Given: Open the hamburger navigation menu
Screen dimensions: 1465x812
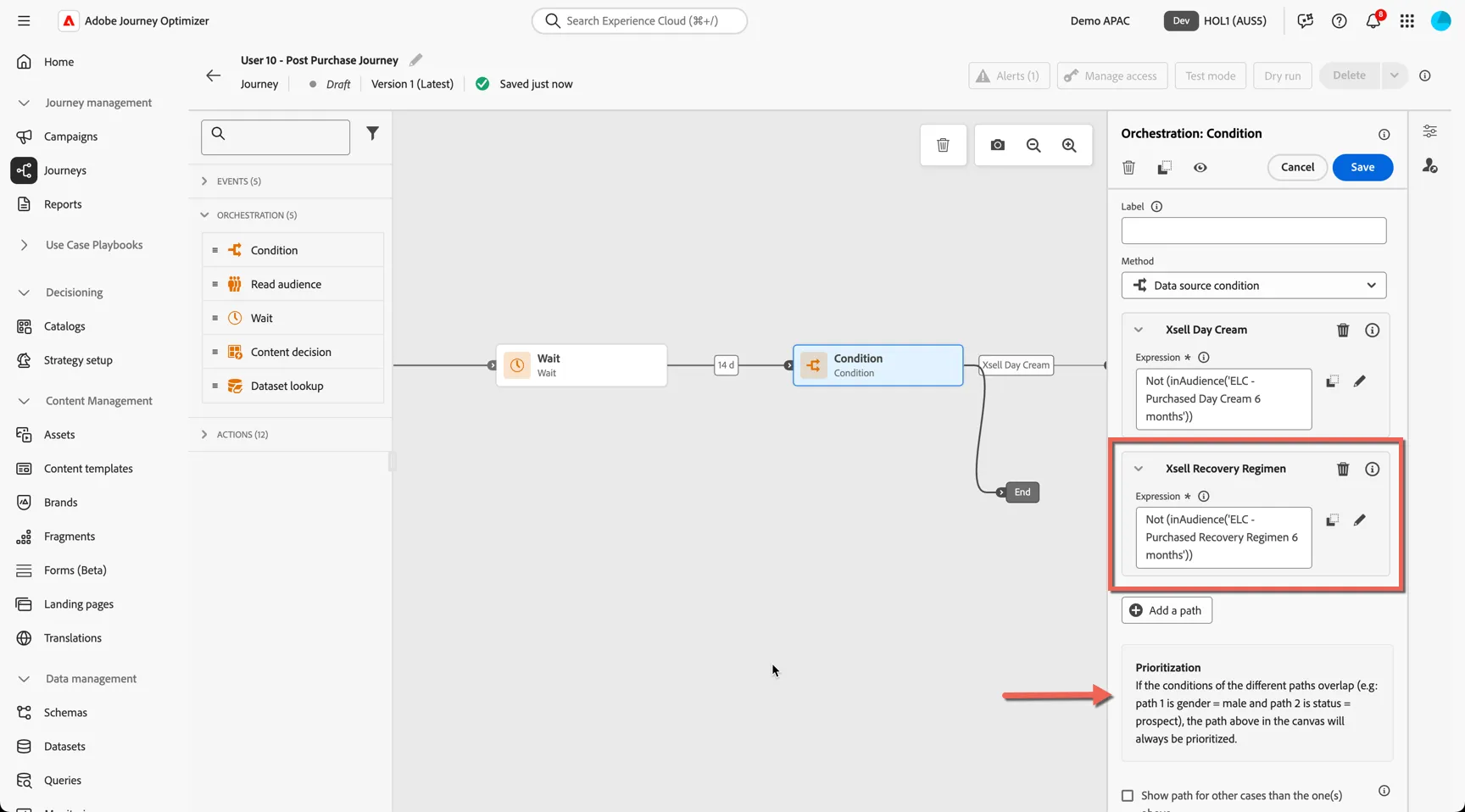Looking at the screenshot, I should (x=24, y=20).
